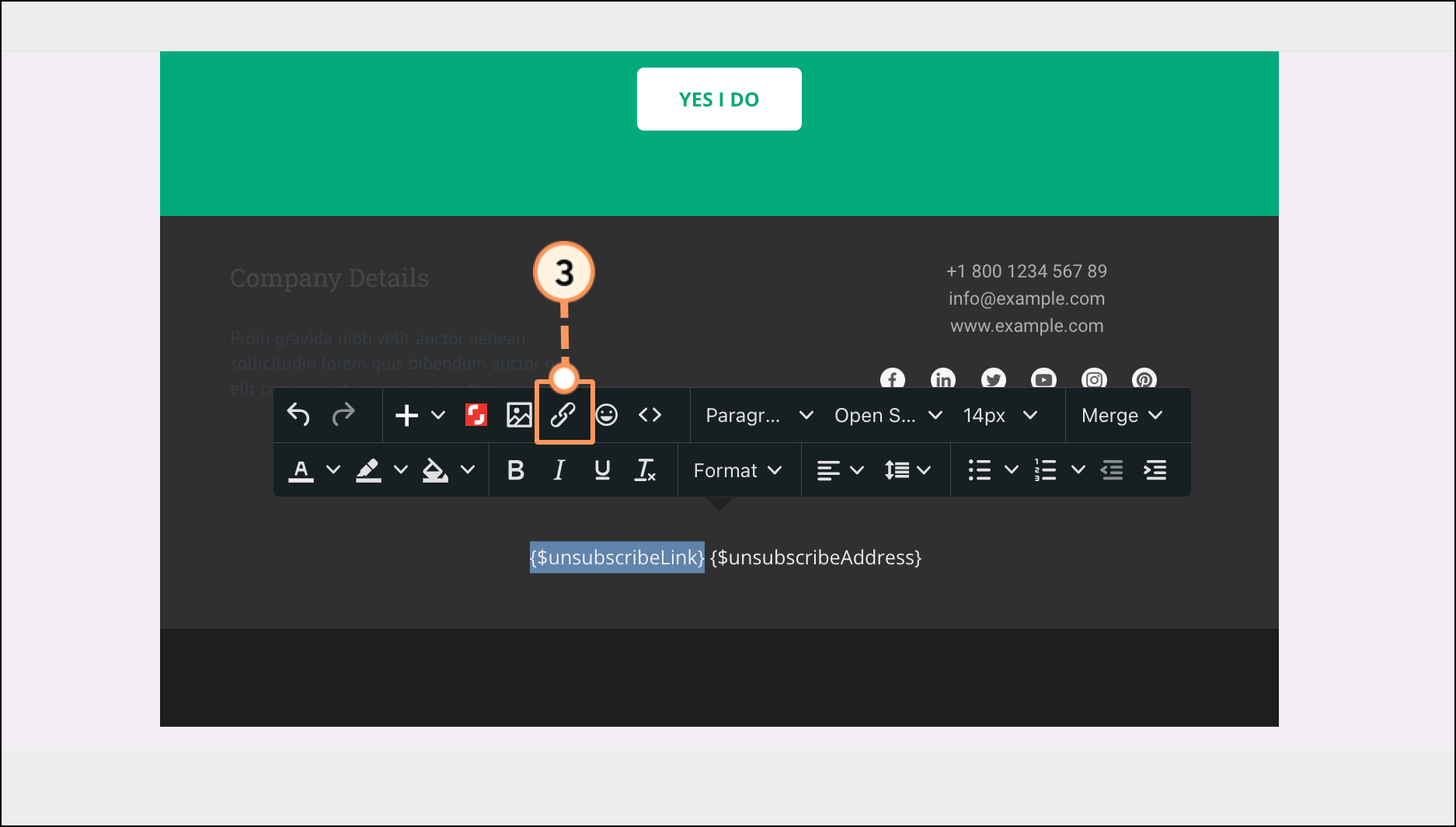Click the Instagram social icon
The image size is (1456, 827).
[1094, 379]
